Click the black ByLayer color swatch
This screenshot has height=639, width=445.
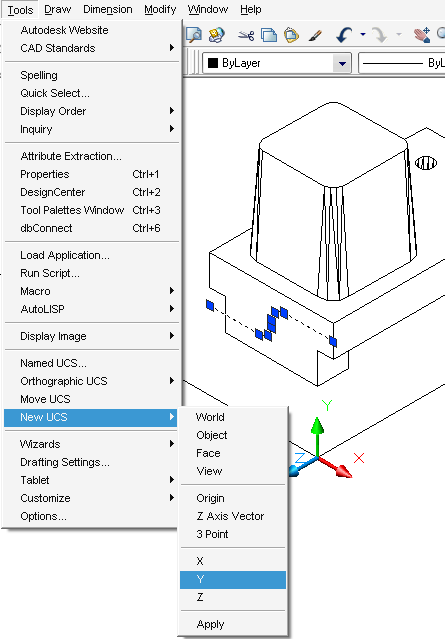(x=213, y=63)
